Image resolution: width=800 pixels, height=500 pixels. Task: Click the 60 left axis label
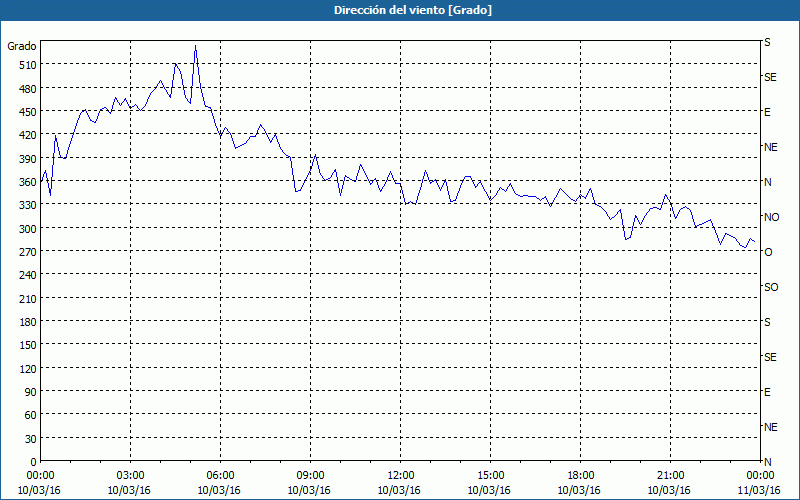pyautogui.click(x=31, y=415)
